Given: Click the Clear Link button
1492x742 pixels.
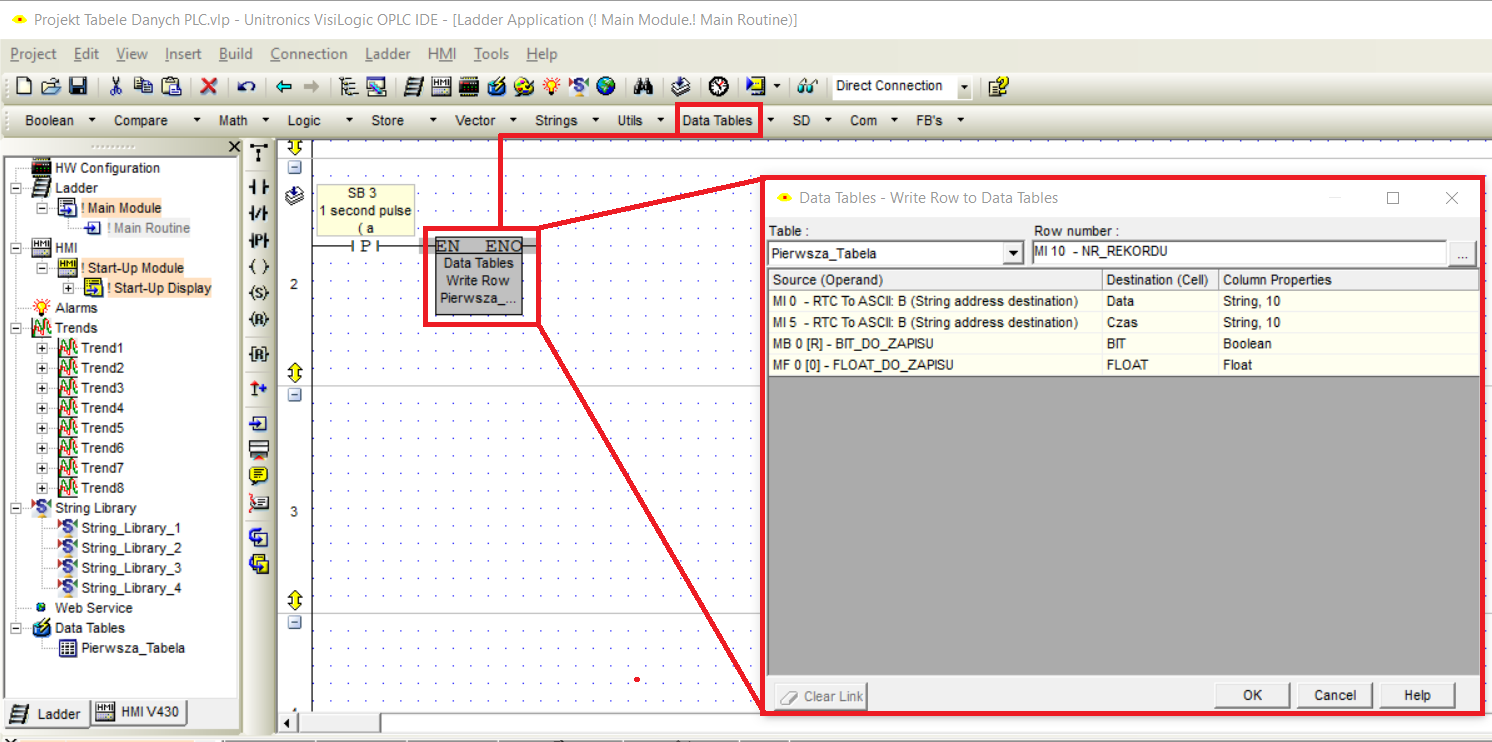Looking at the screenshot, I should tap(821, 696).
